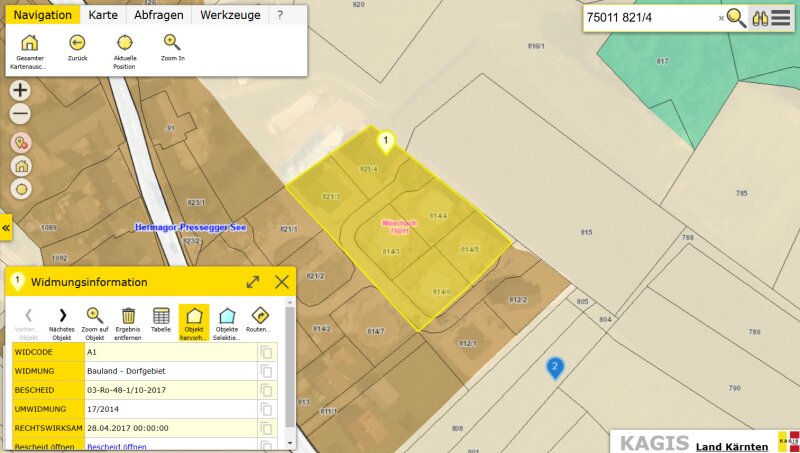Start Routen navigation to object
The width and height of the screenshot is (800, 453).
[x=260, y=316]
